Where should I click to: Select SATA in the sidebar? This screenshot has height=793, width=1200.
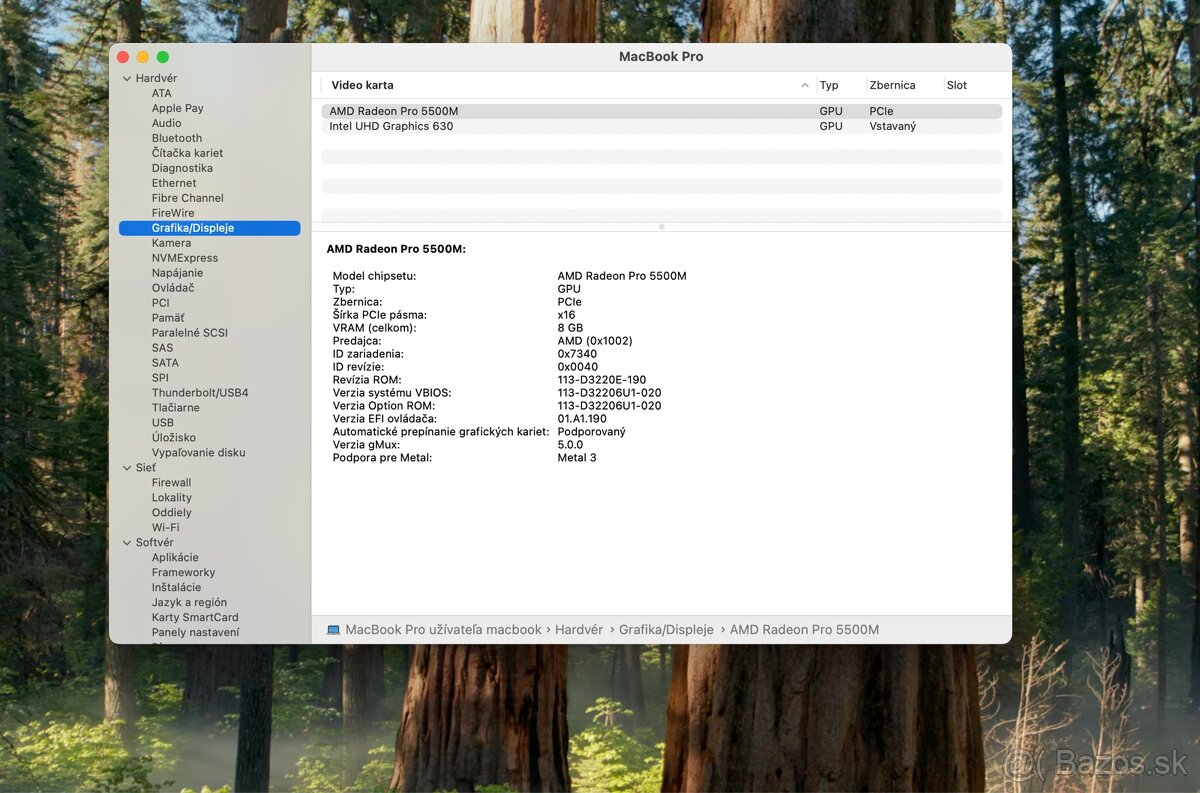165,363
